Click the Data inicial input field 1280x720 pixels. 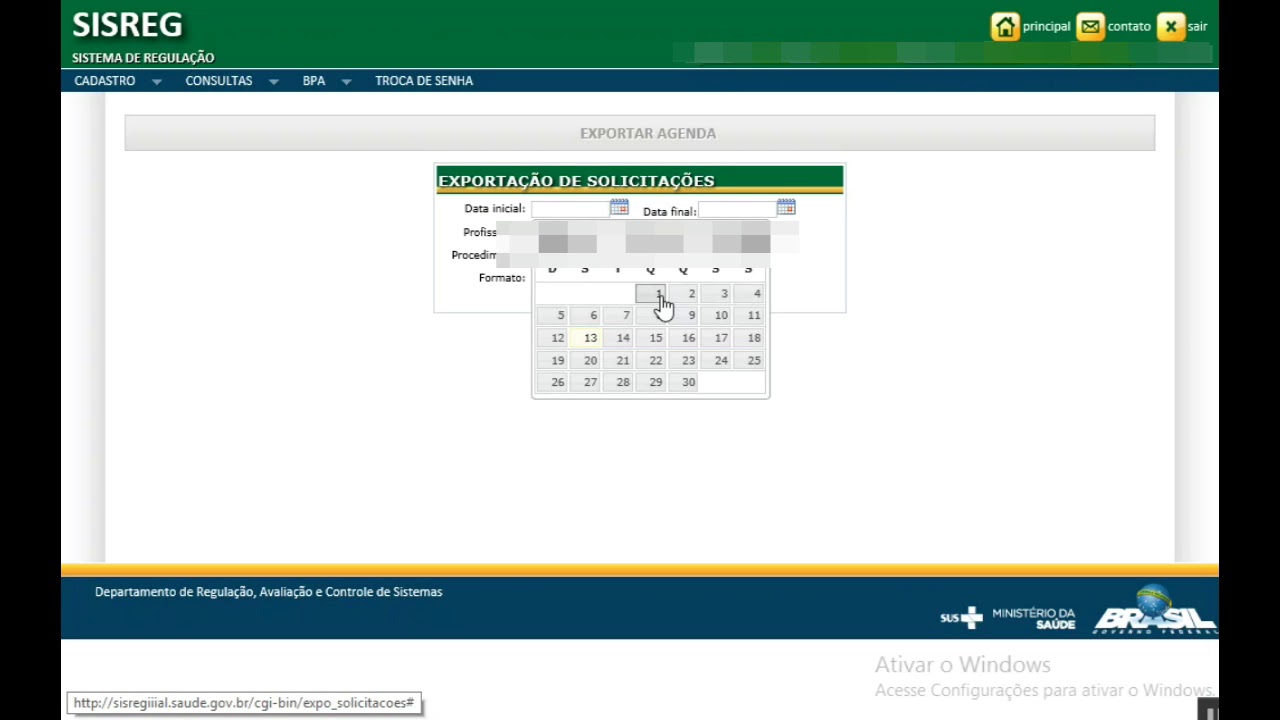pos(570,208)
